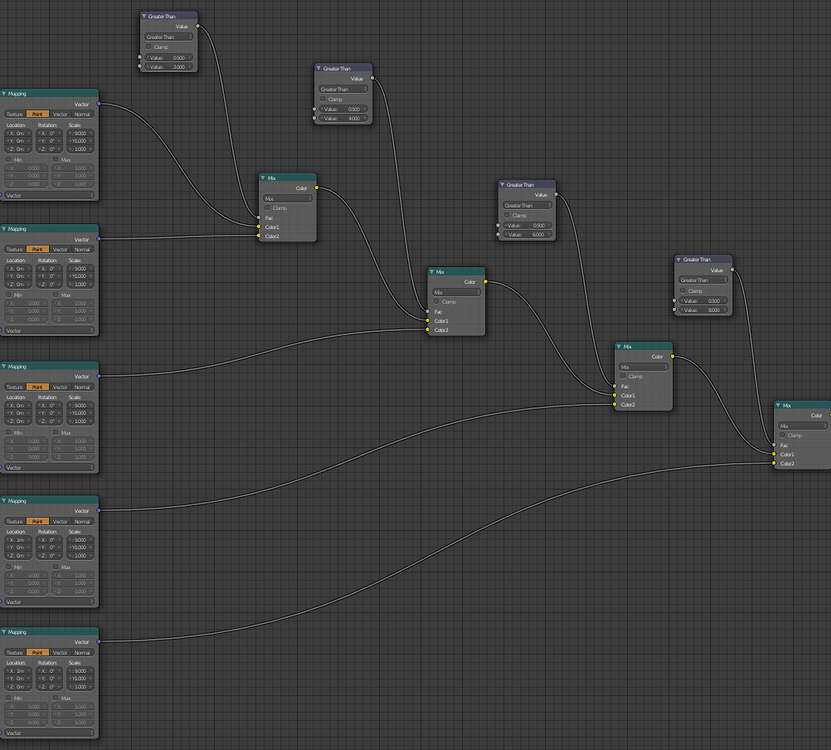Screen dimensions: 831x750
Task: Enable Min checkbox in the topmost Mapping node
Action: pyautogui.click(x=8, y=160)
